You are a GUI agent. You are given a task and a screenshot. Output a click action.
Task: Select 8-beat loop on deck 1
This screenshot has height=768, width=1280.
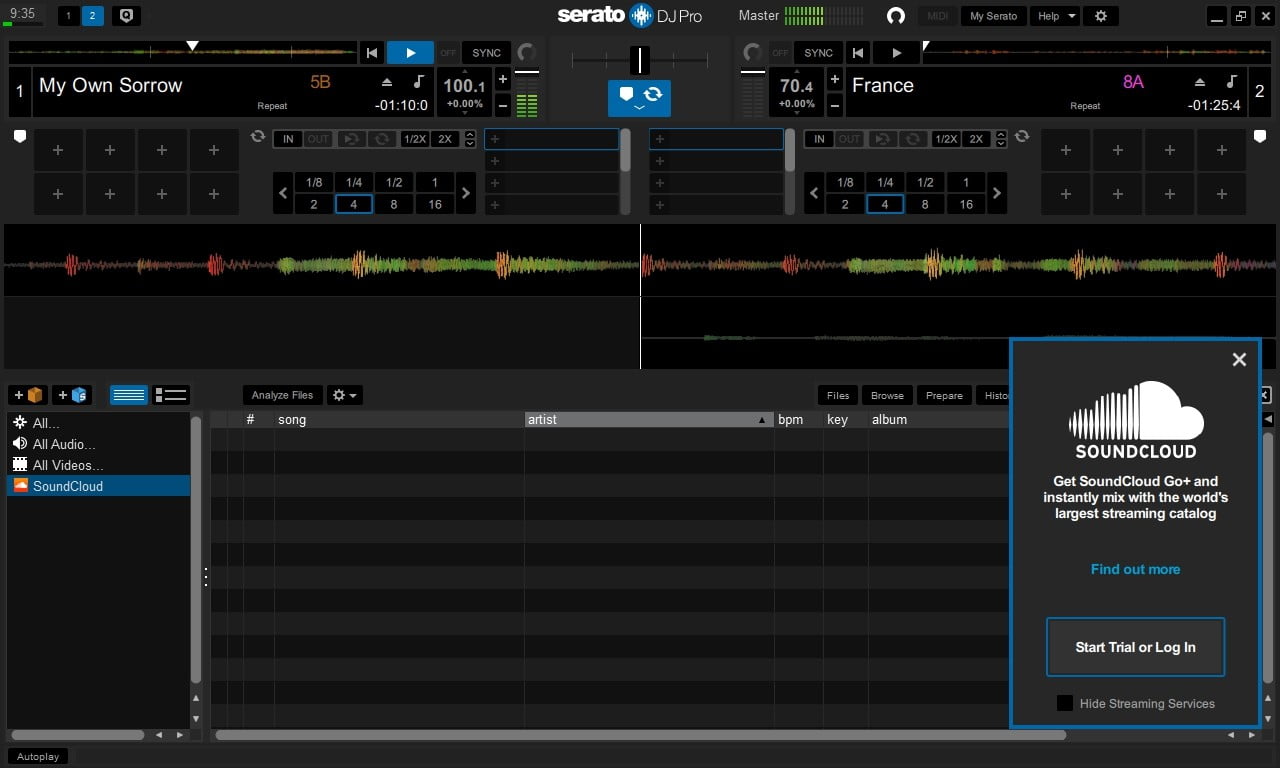click(394, 204)
